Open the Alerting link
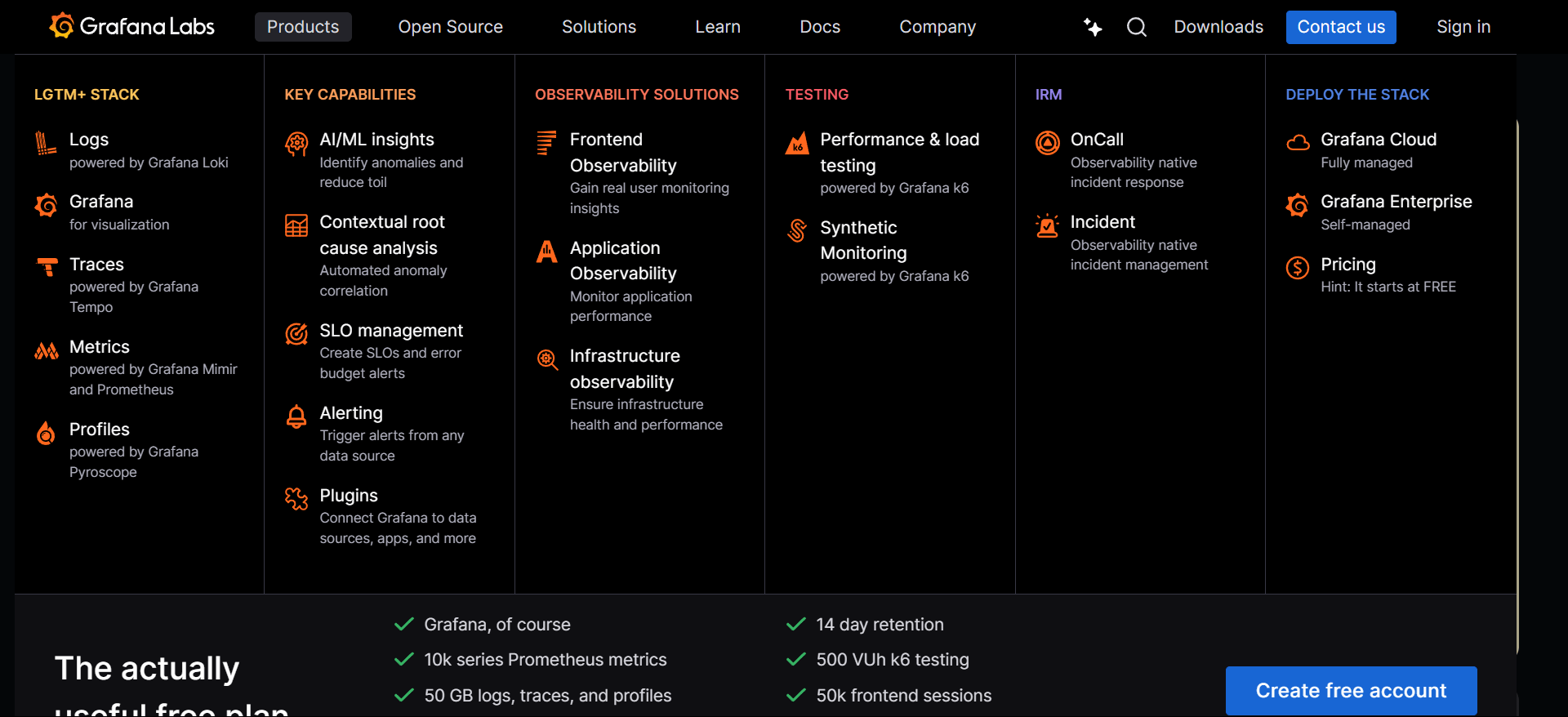The image size is (1568, 717). coord(351,413)
